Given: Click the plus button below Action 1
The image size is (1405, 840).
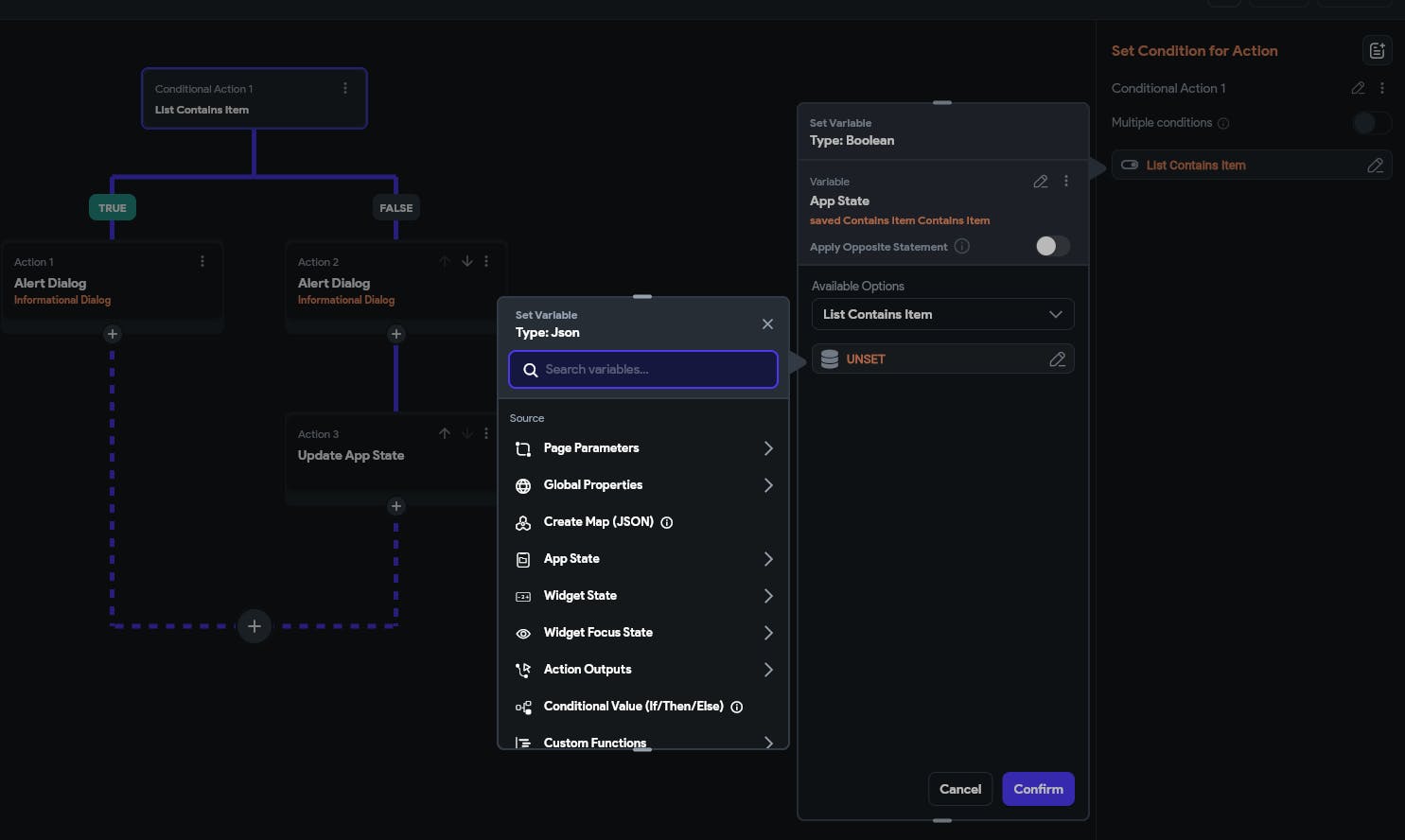Looking at the screenshot, I should tap(113, 334).
